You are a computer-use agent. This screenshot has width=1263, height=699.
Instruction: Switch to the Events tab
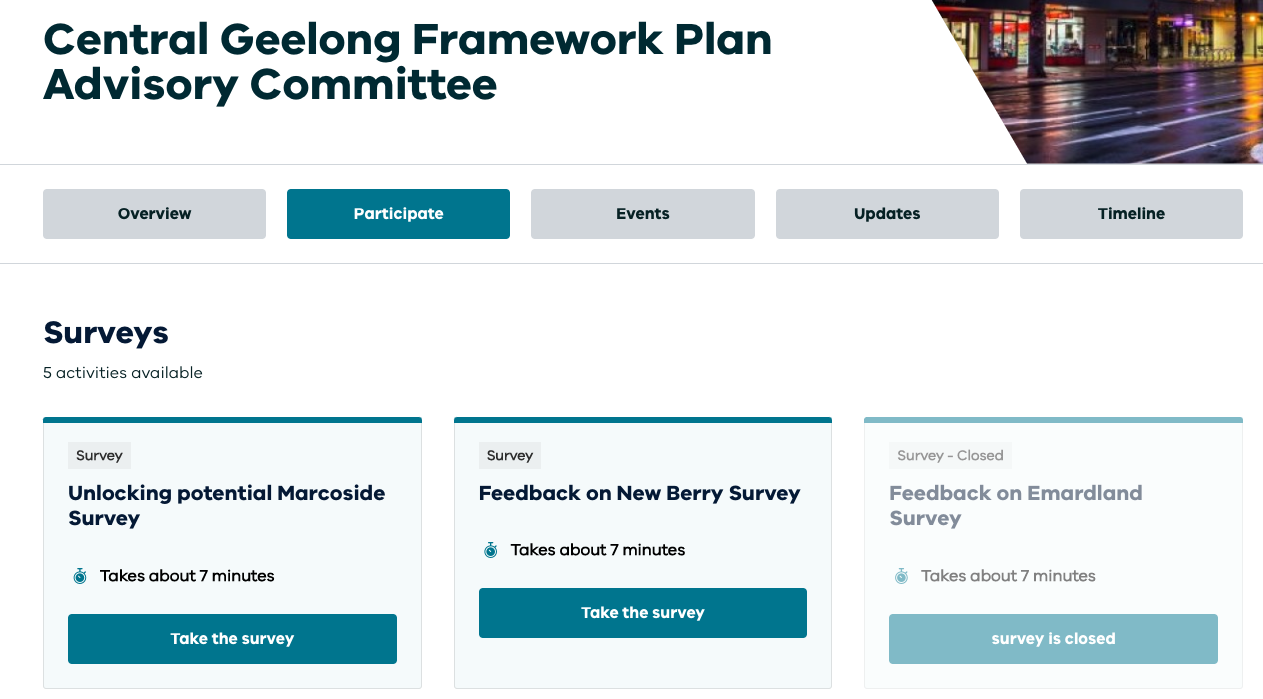tap(642, 214)
